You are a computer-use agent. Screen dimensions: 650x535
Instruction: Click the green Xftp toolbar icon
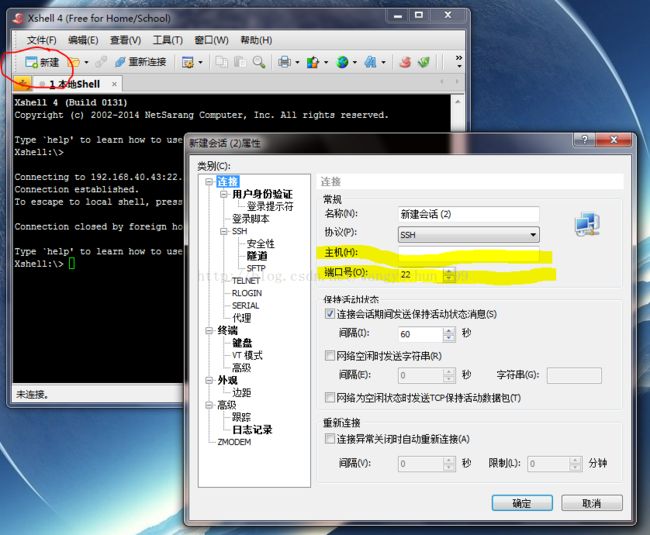point(424,62)
